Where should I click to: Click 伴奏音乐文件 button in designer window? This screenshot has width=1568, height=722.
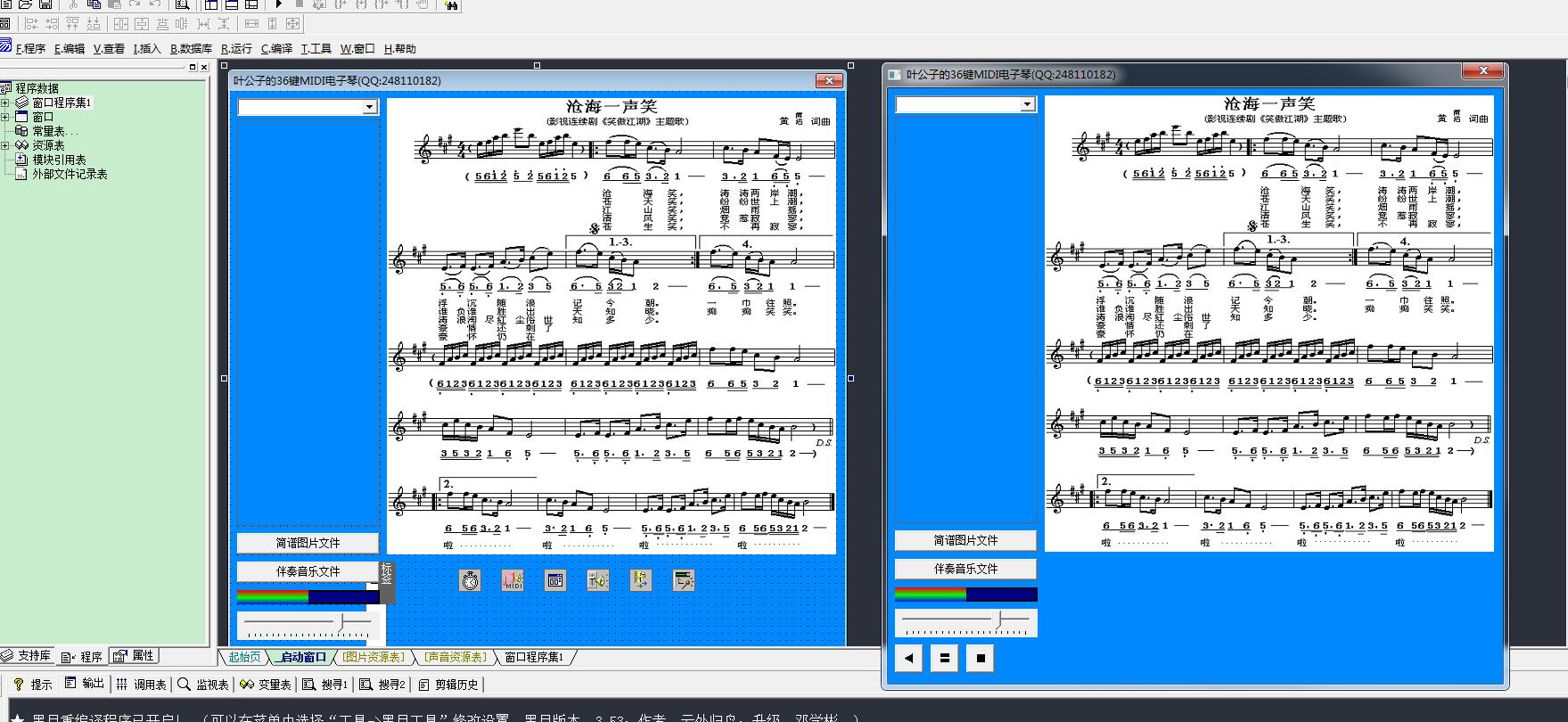point(308,571)
